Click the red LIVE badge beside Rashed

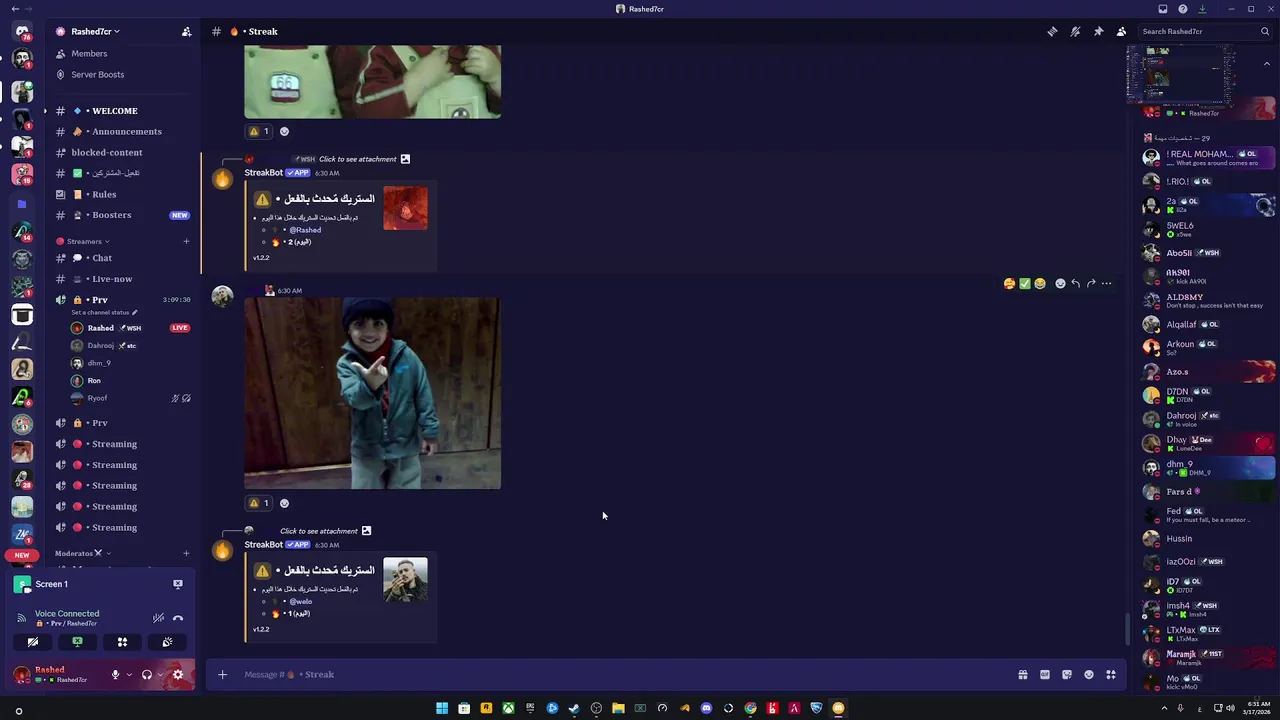(180, 328)
